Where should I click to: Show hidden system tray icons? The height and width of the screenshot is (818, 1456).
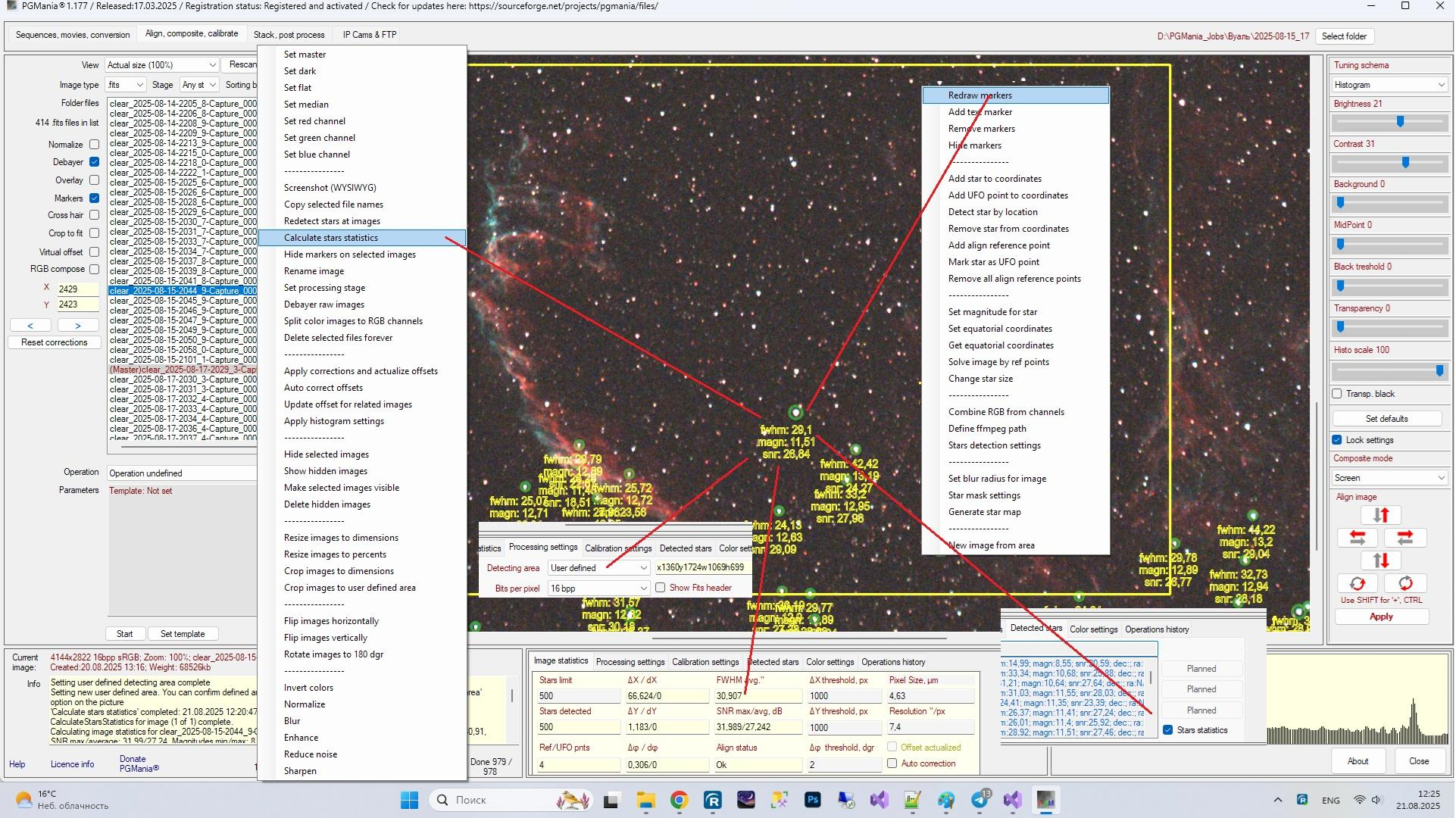(1278, 800)
